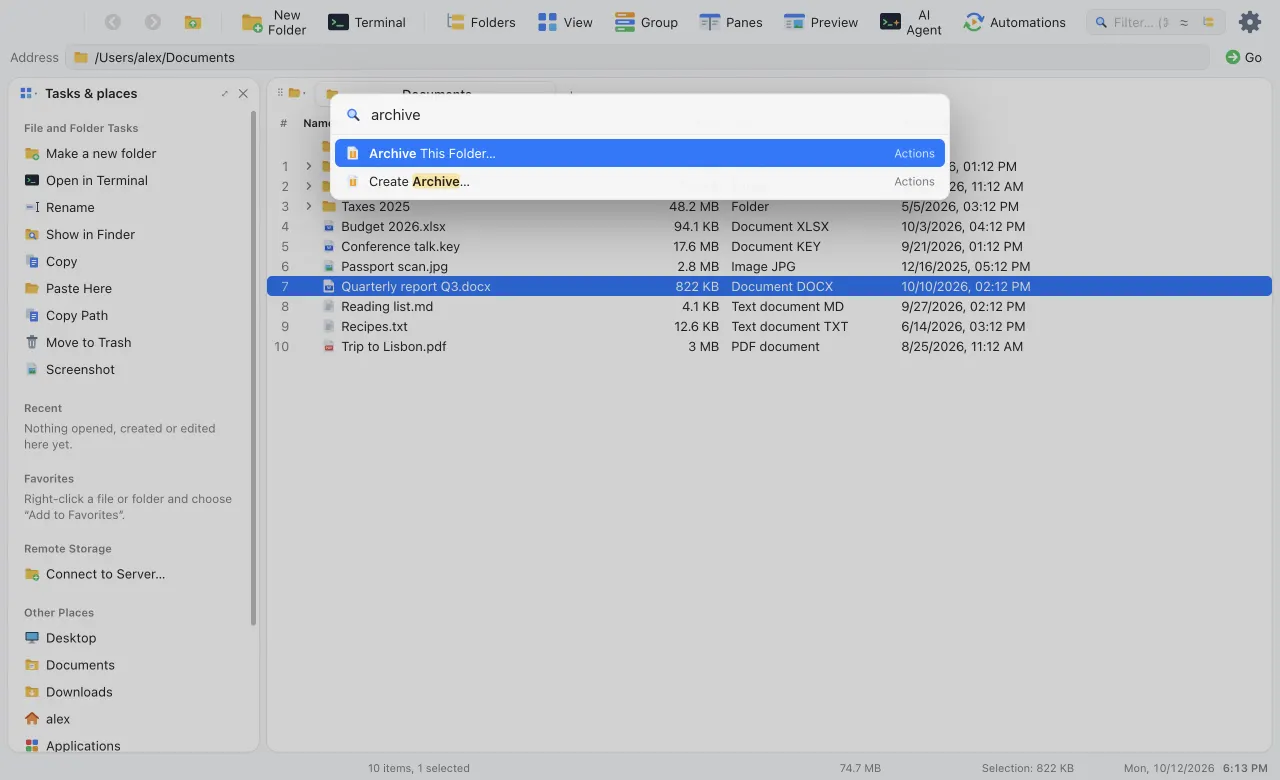This screenshot has width=1280, height=780.
Task: Expand the Taxes 2025 folder chevron
Action: [309, 206]
